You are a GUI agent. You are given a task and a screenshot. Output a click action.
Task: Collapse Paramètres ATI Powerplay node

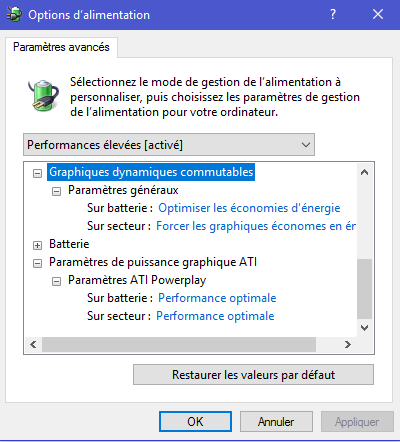(56, 281)
